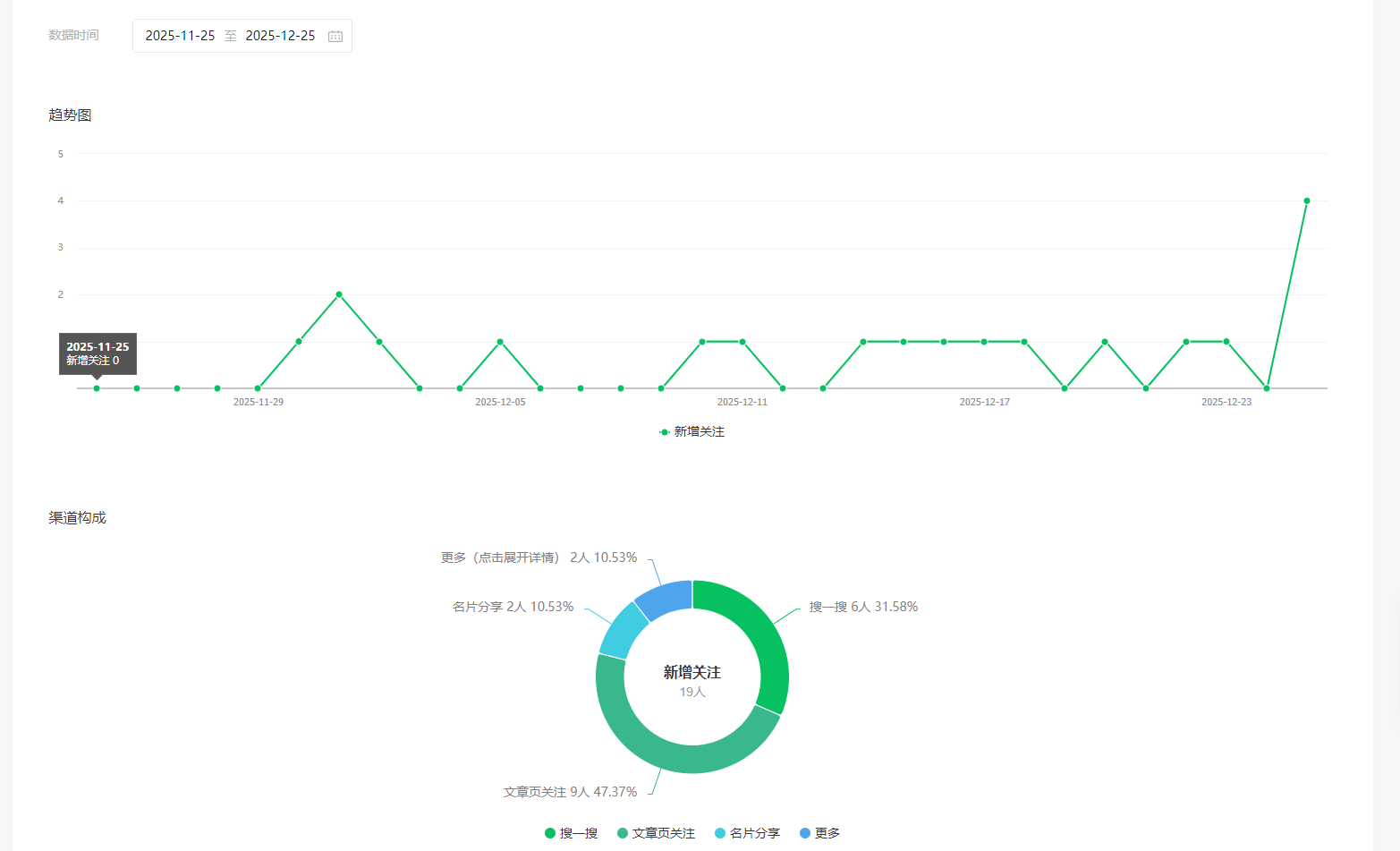
Task: Click the 搜一搜 6人 31.58% label
Action: 863,607
